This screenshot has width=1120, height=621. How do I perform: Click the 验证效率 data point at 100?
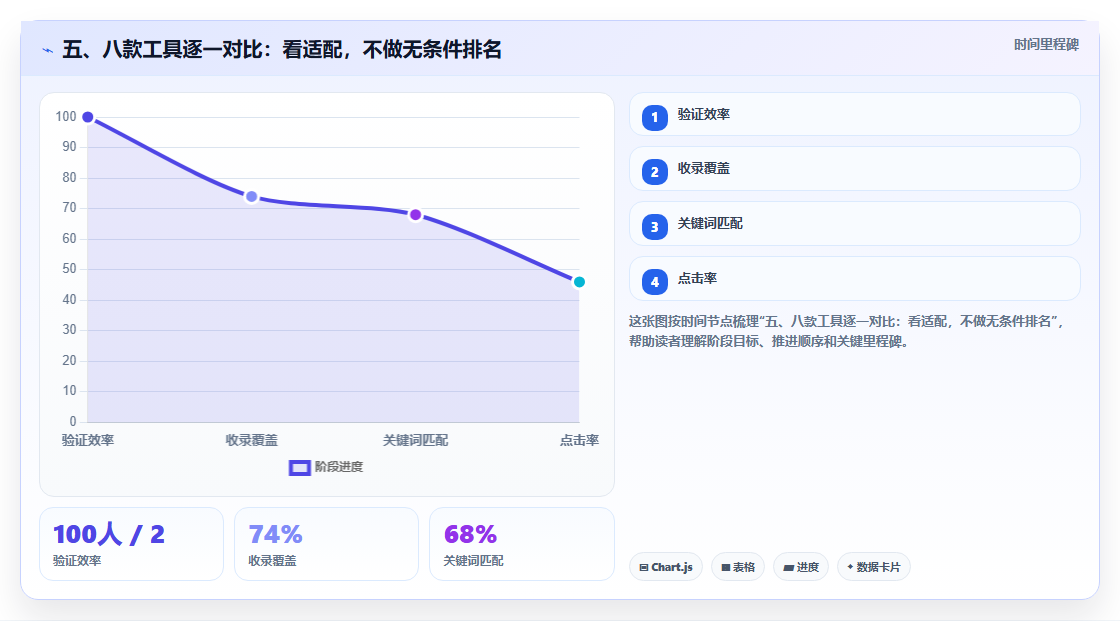coord(88,117)
